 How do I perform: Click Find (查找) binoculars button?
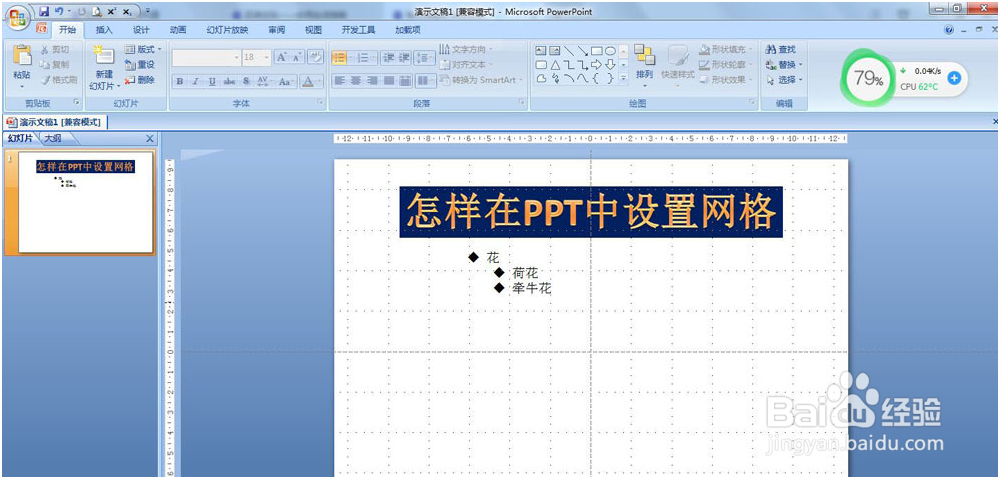pos(780,49)
